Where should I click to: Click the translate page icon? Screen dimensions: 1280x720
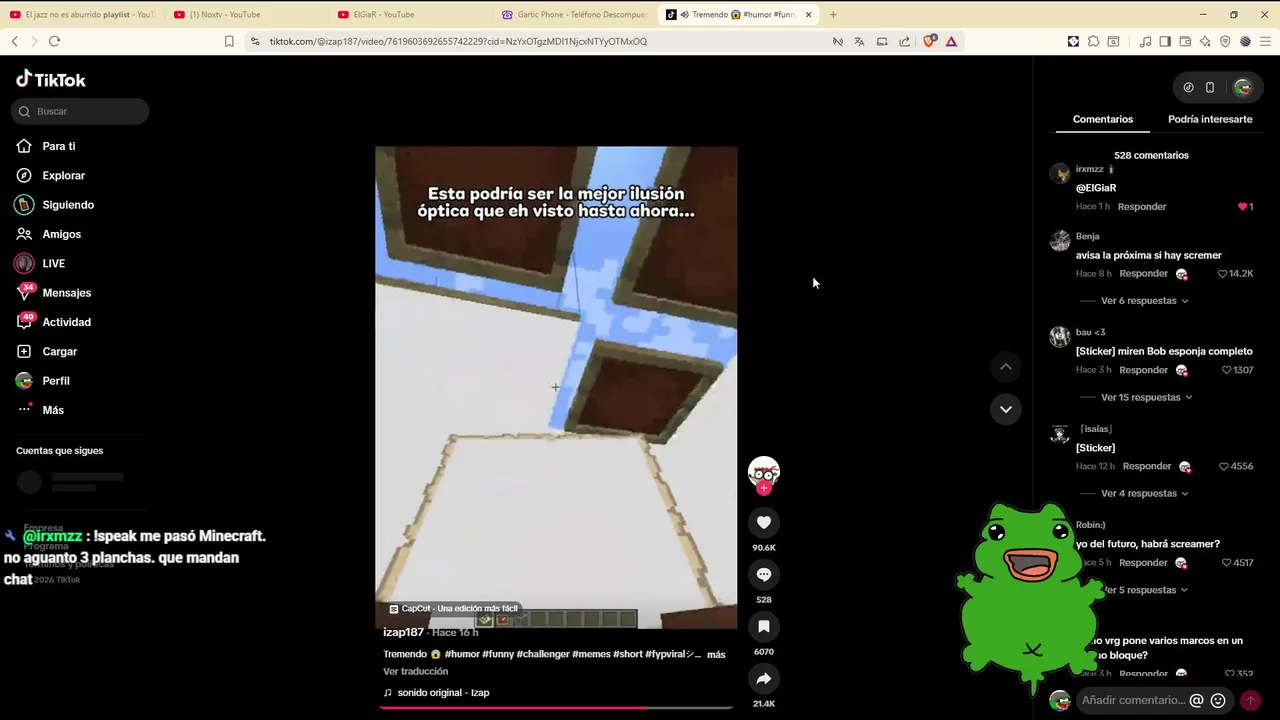859,41
